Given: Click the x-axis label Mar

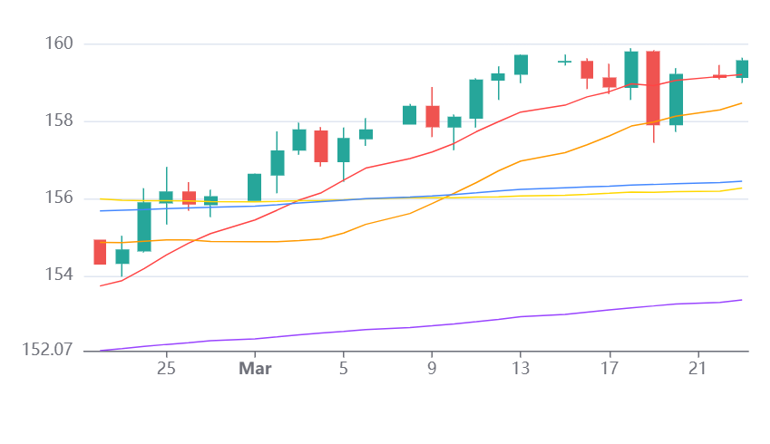Looking at the screenshot, I should click(255, 368).
